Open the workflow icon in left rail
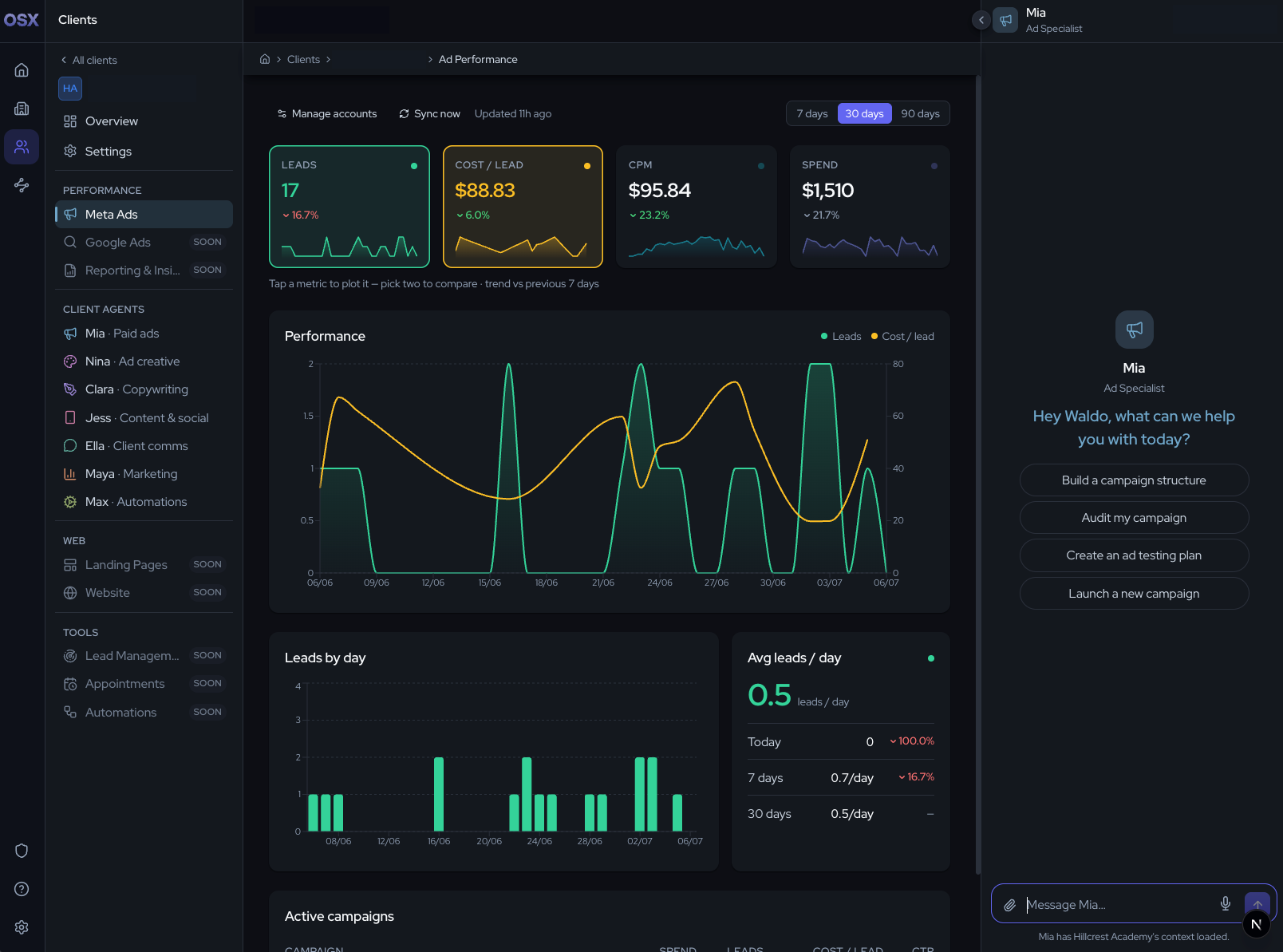Image resolution: width=1283 pixels, height=952 pixels. point(22,185)
